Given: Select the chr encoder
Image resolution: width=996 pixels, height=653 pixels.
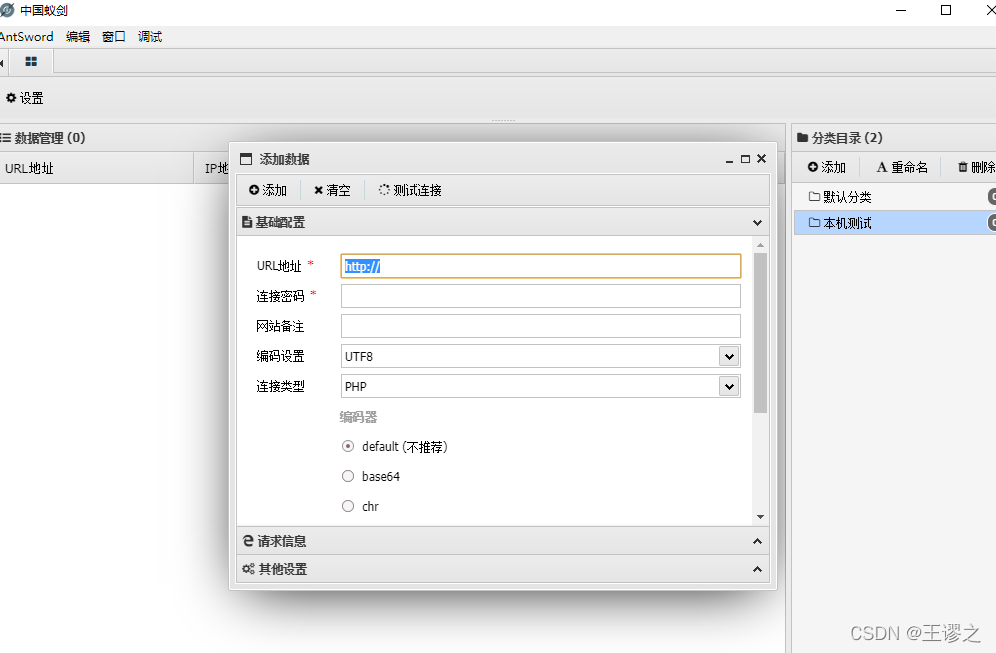Looking at the screenshot, I should (348, 506).
